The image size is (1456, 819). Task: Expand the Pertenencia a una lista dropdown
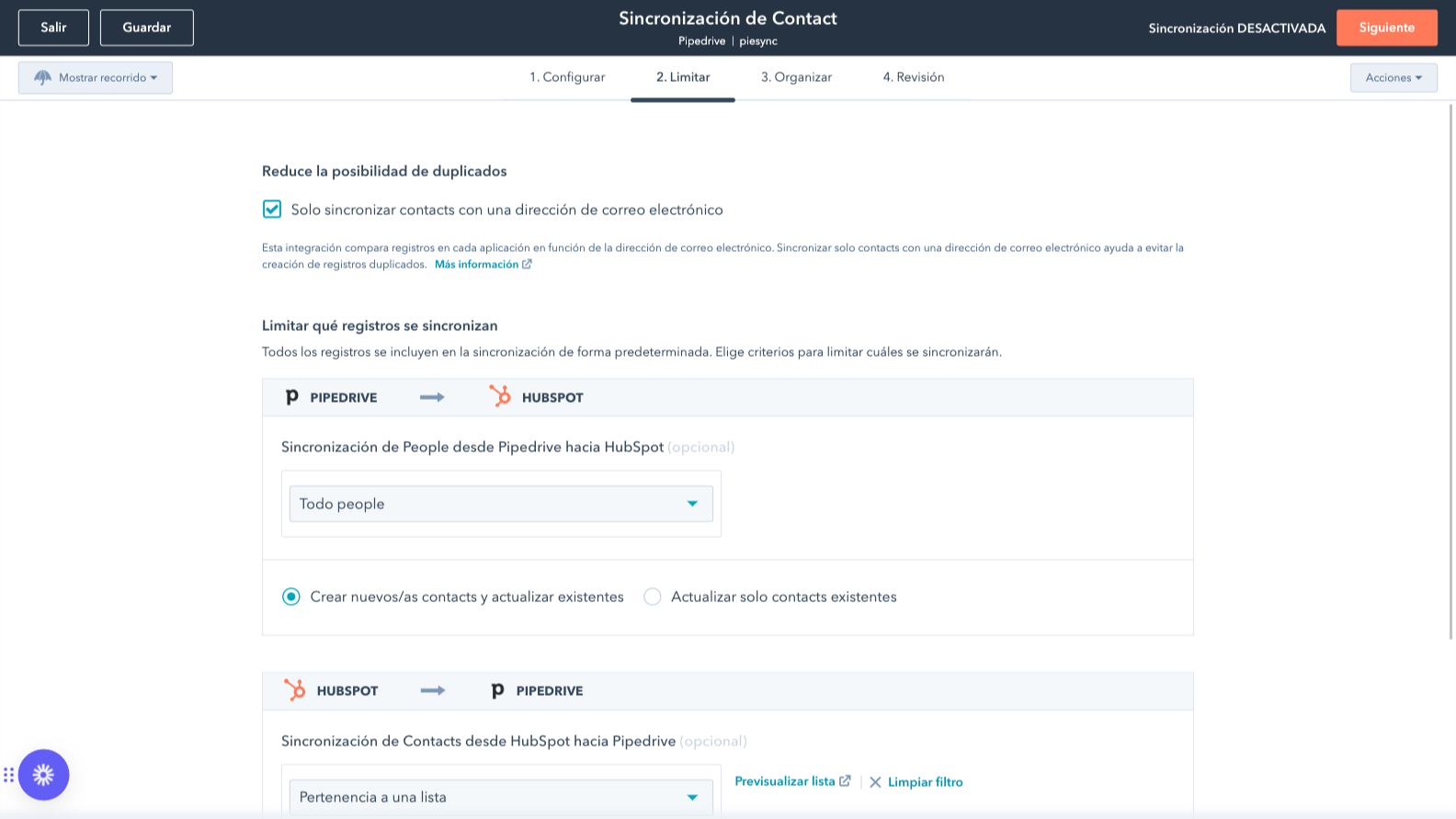(501, 797)
